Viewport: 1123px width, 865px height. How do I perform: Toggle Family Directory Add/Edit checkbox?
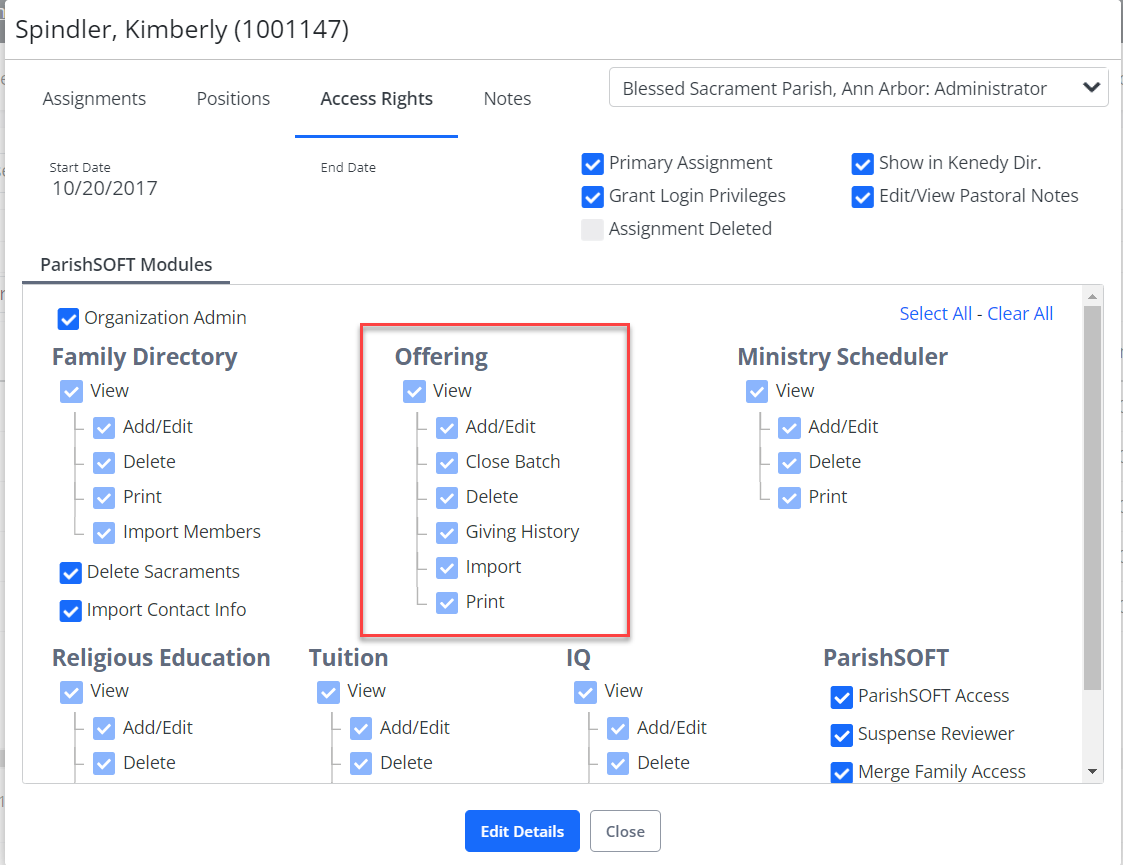(x=104, y=427)
